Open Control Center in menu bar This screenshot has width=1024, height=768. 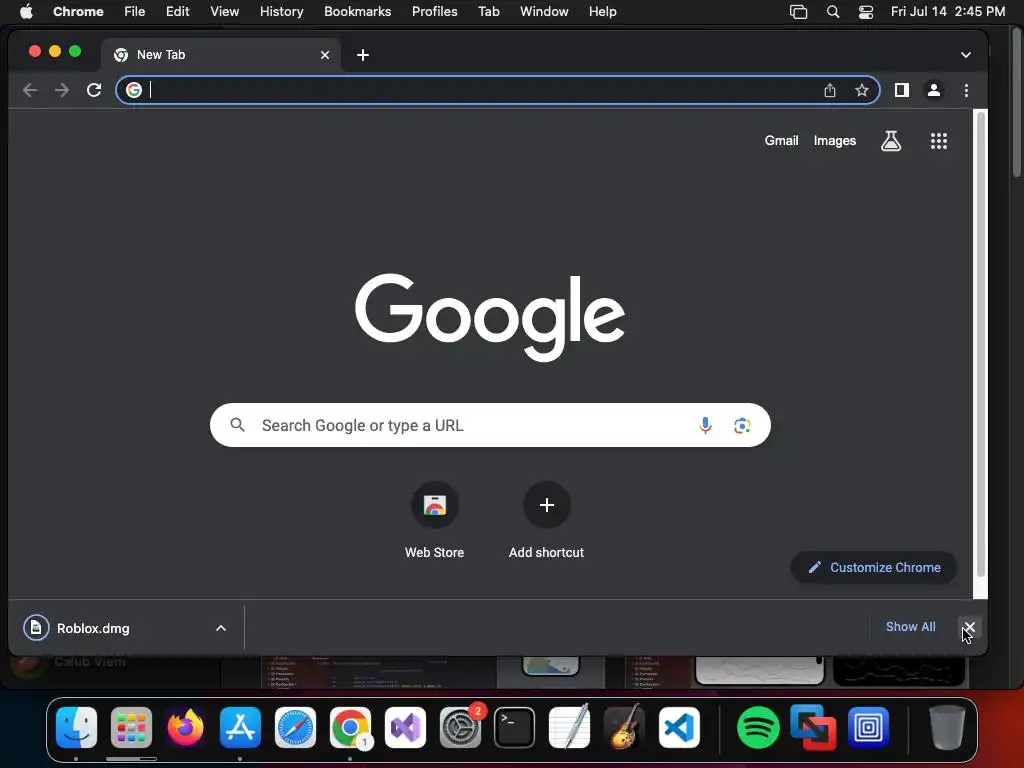tap(866, 12)
